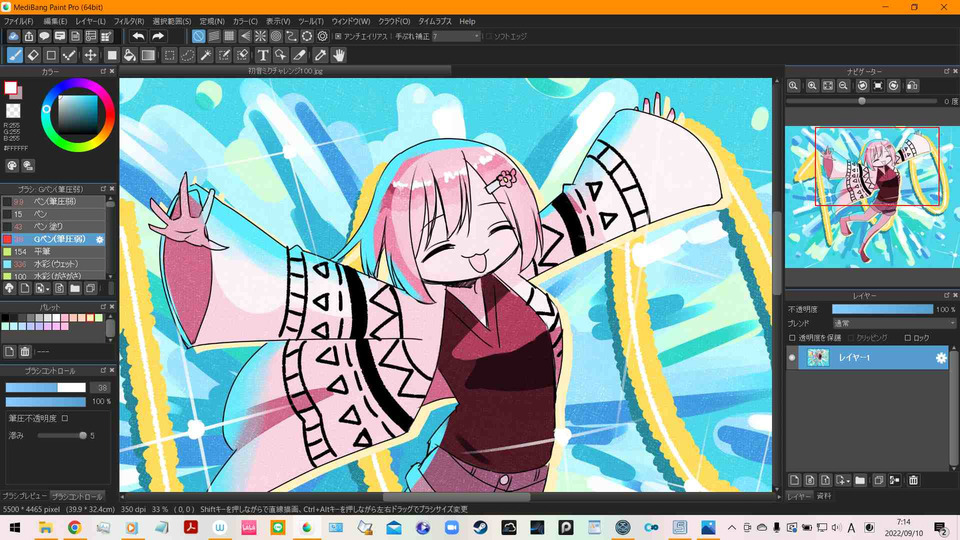Turn snap off in toolbar
Viewport: 960px width, 540px height.
click(198, 36)
